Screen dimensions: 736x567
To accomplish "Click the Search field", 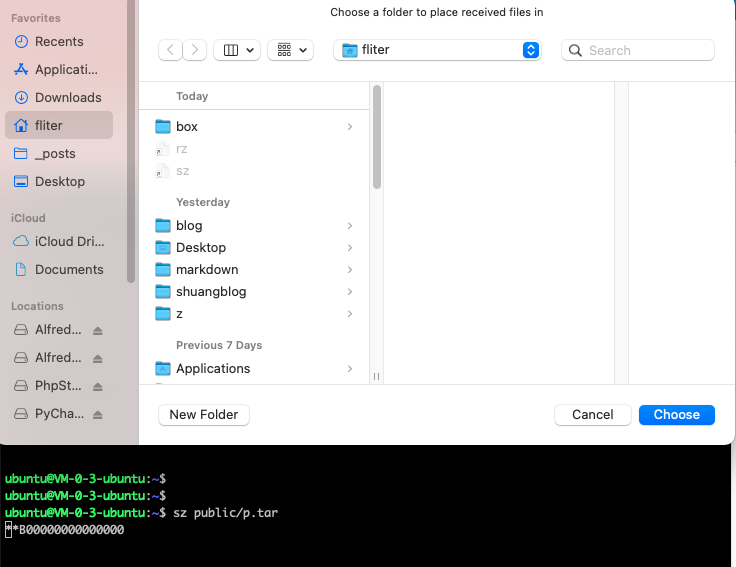I will pos(638,50).
